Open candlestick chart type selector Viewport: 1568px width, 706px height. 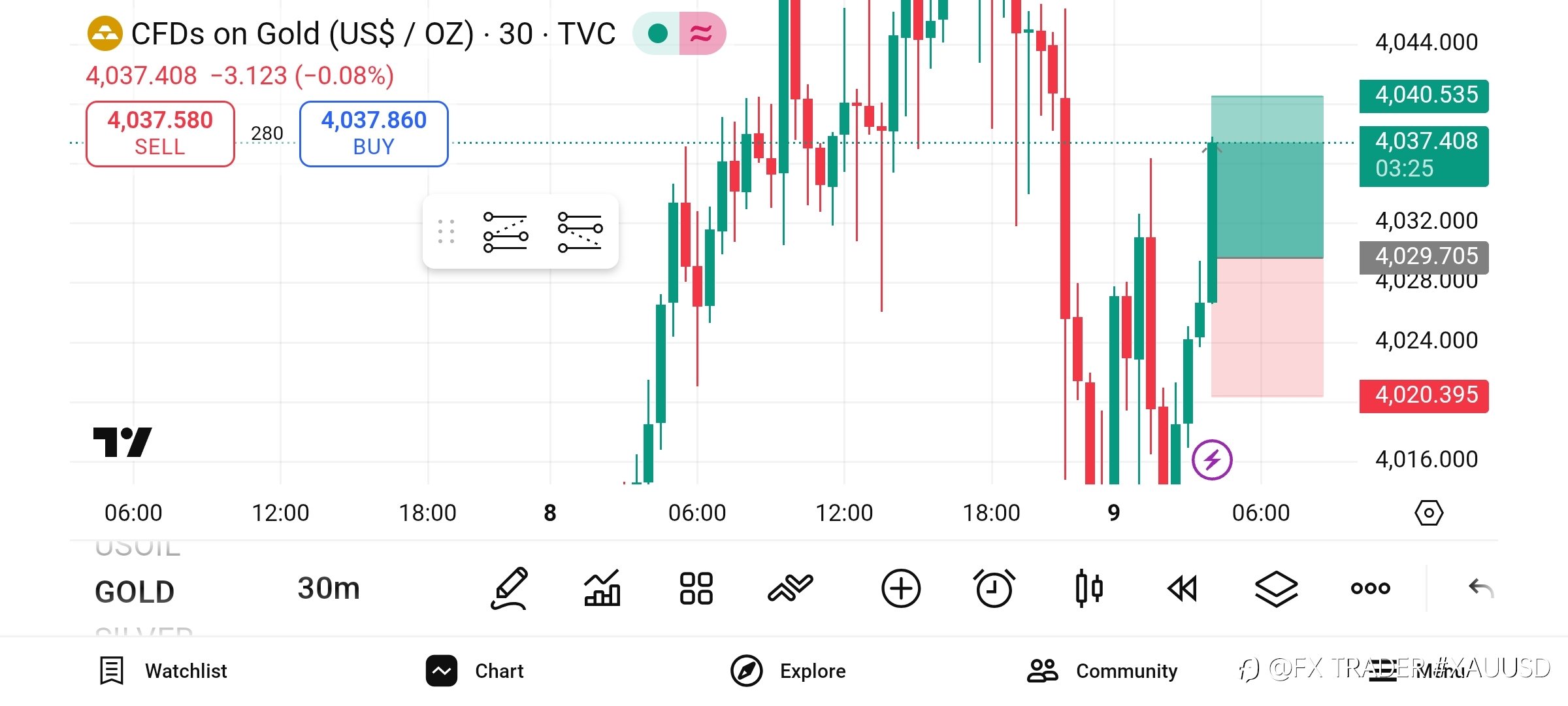1088,588
